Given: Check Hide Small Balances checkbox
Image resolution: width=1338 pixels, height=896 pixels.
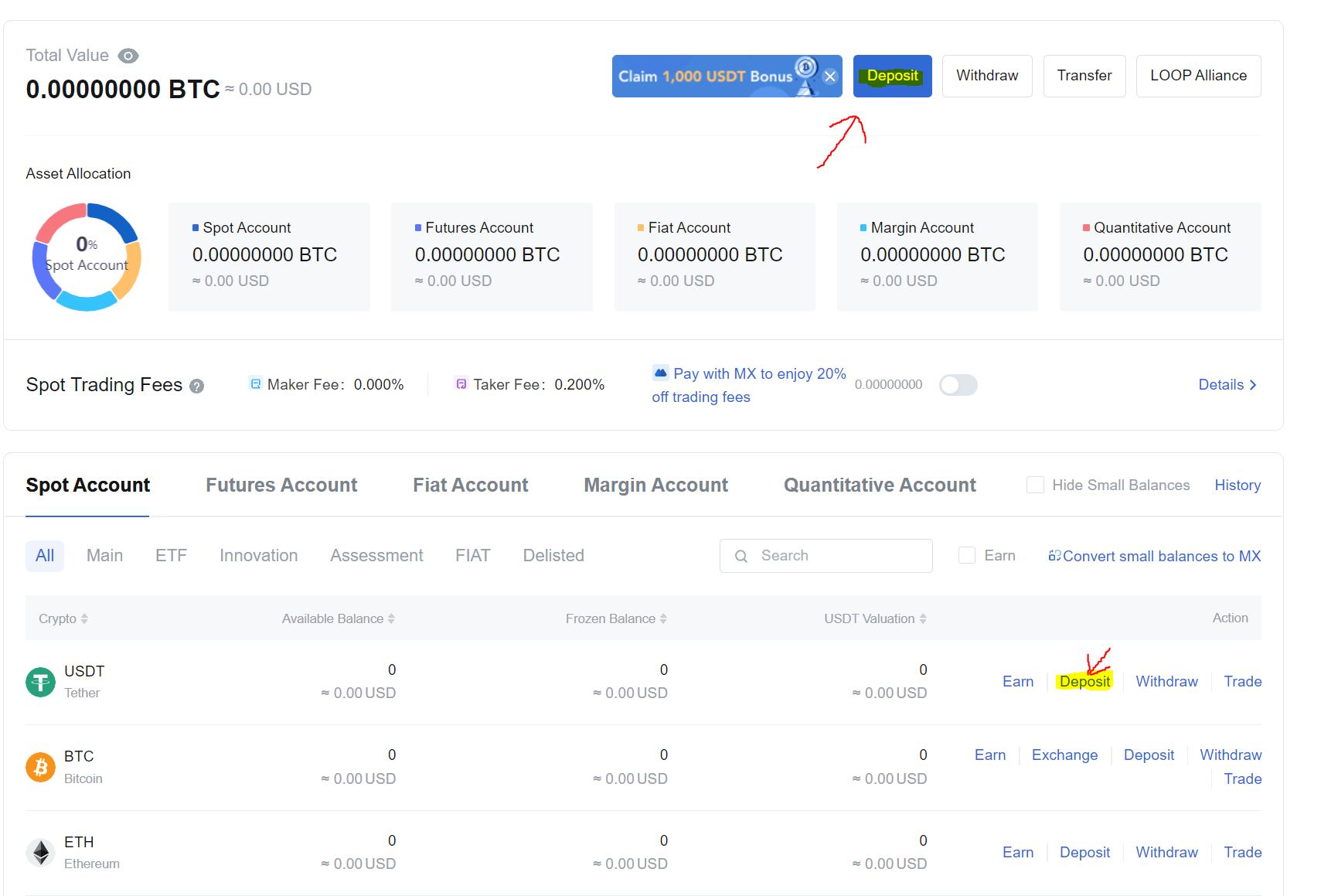Looking at the screenshot, I should click(x=1035, y=485).
